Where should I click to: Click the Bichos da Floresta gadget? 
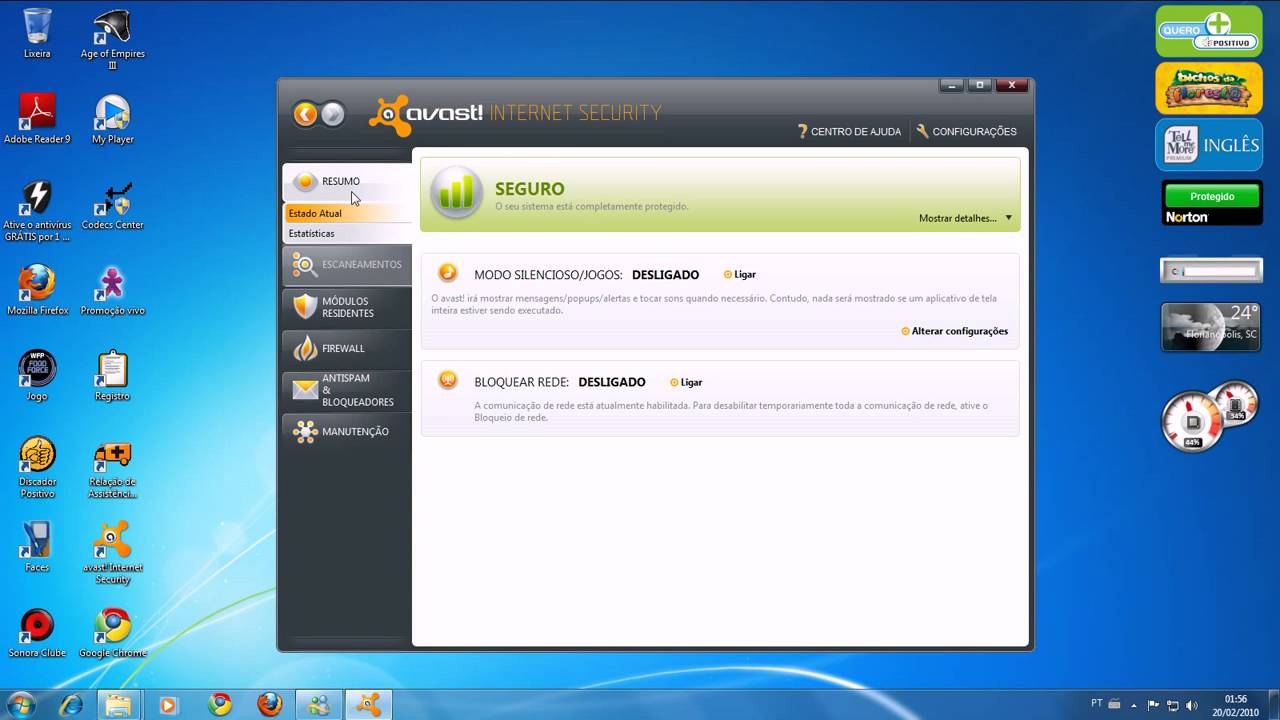click(x=1209, y=88)
